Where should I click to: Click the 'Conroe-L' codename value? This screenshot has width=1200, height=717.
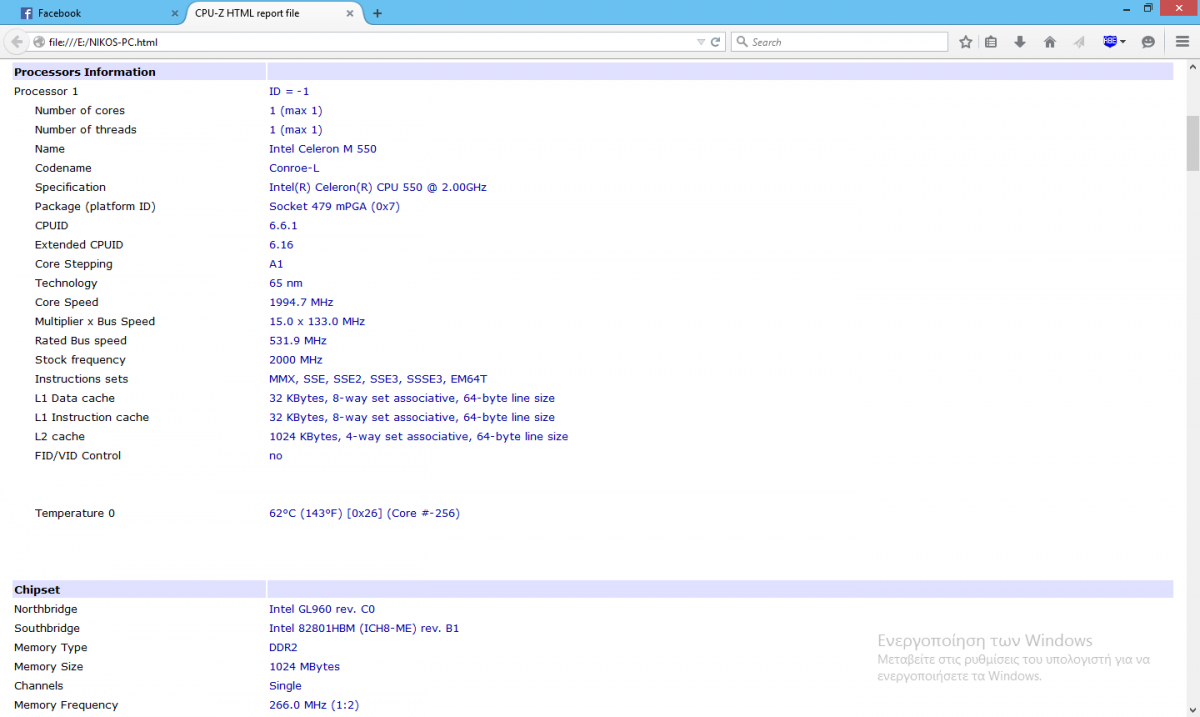[294, 168]
